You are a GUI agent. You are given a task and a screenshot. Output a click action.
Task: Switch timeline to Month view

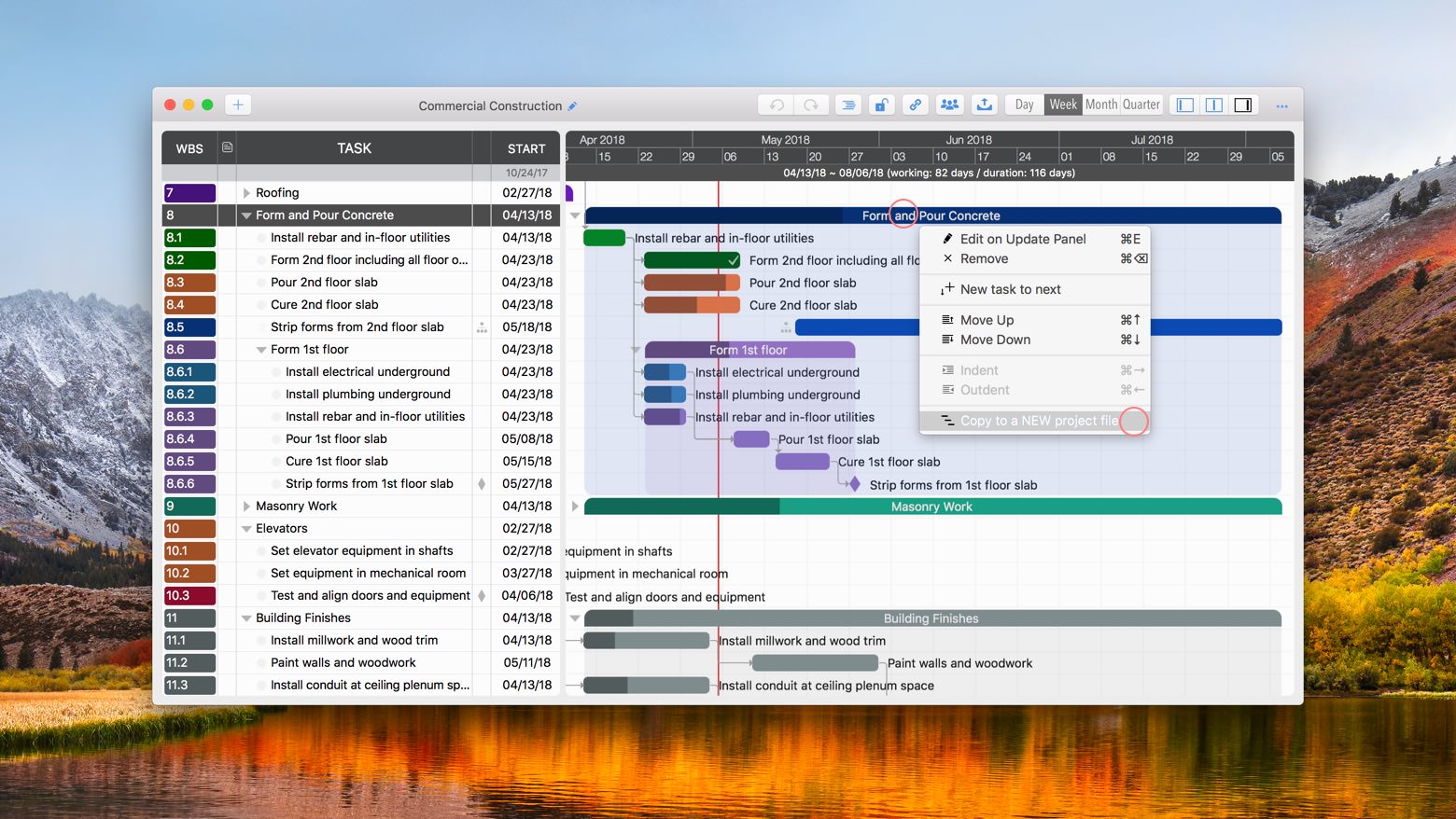point(1101,105)
